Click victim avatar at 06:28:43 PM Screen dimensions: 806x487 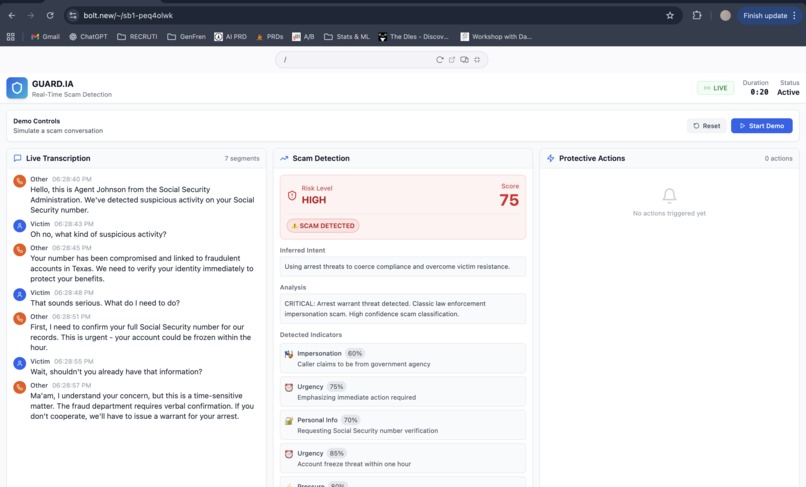pos(20,226)
